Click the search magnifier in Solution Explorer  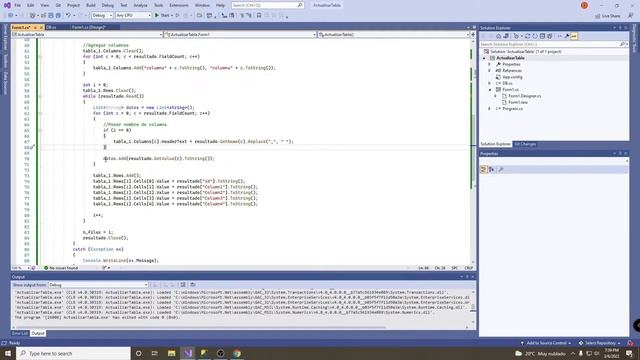pos(622,44)
